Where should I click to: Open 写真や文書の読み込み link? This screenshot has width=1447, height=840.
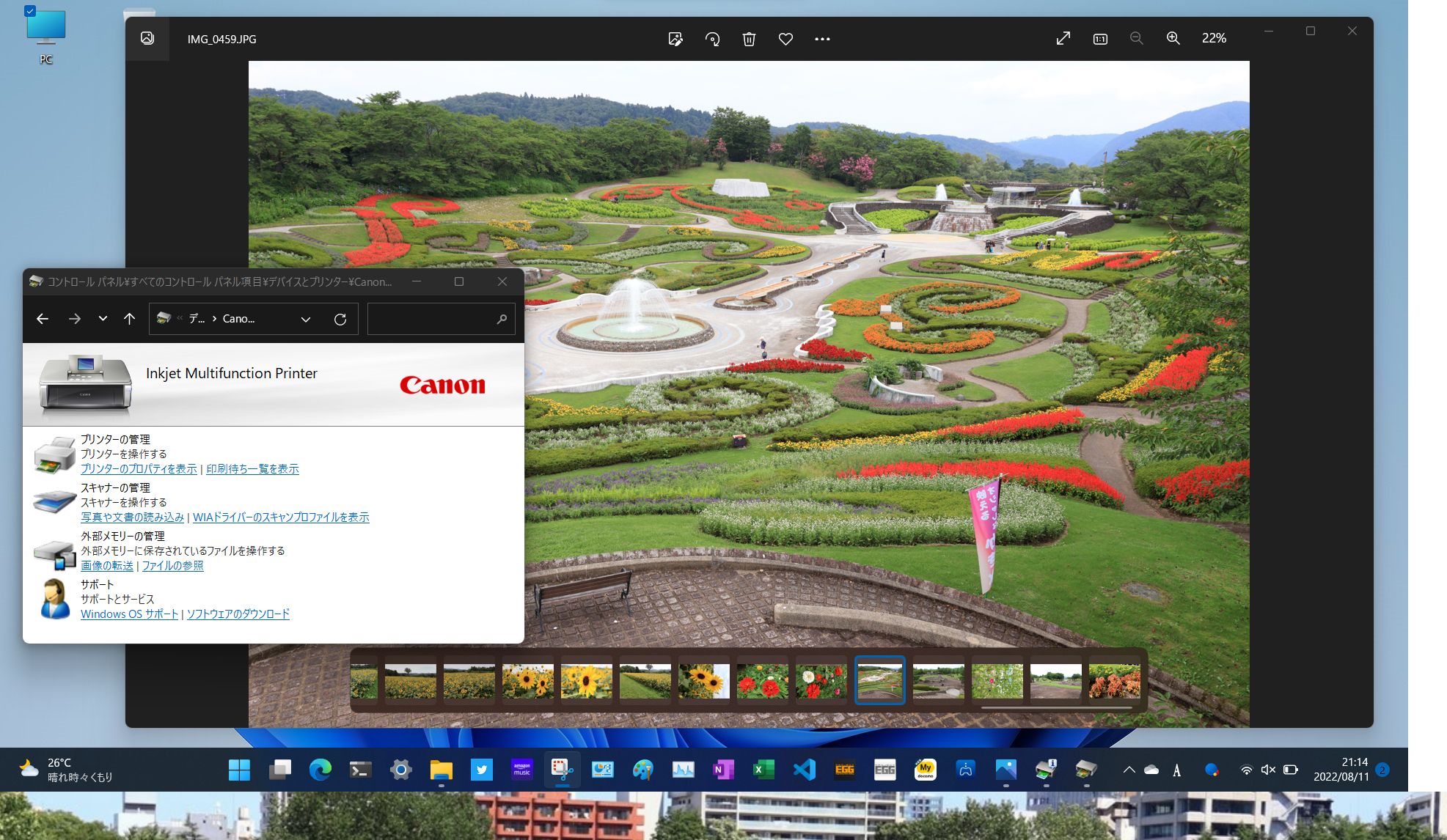[x=132, y=517]
